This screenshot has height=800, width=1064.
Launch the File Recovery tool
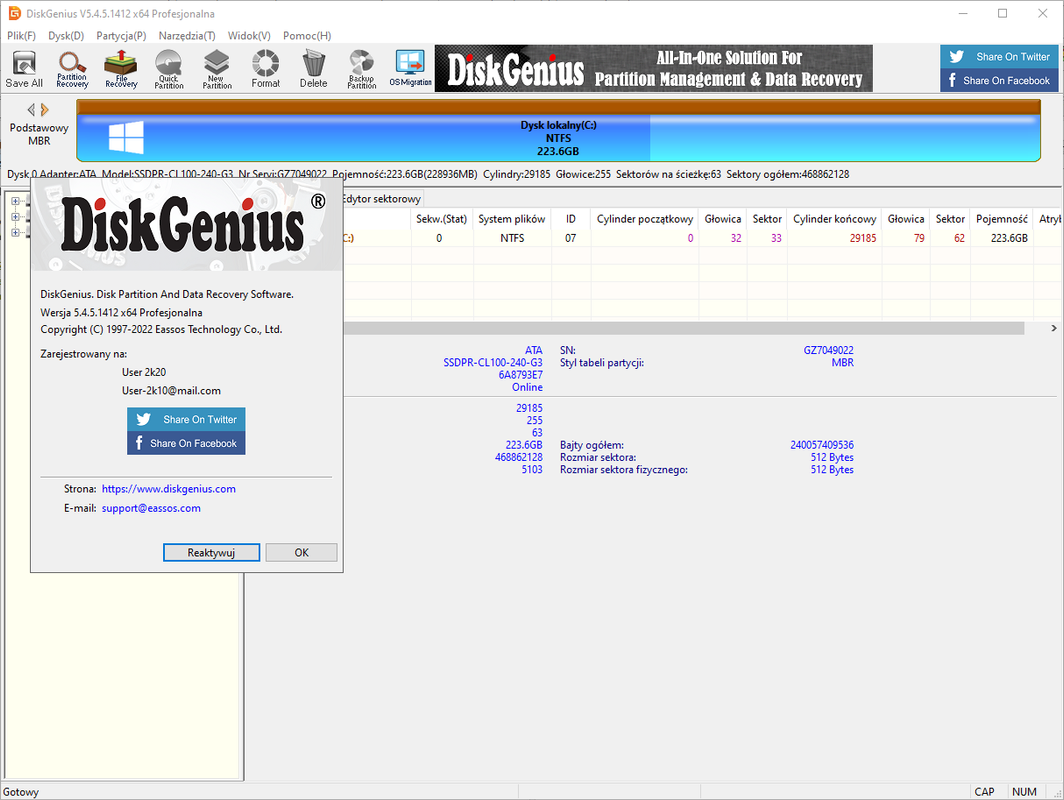(x=121, y=69)
